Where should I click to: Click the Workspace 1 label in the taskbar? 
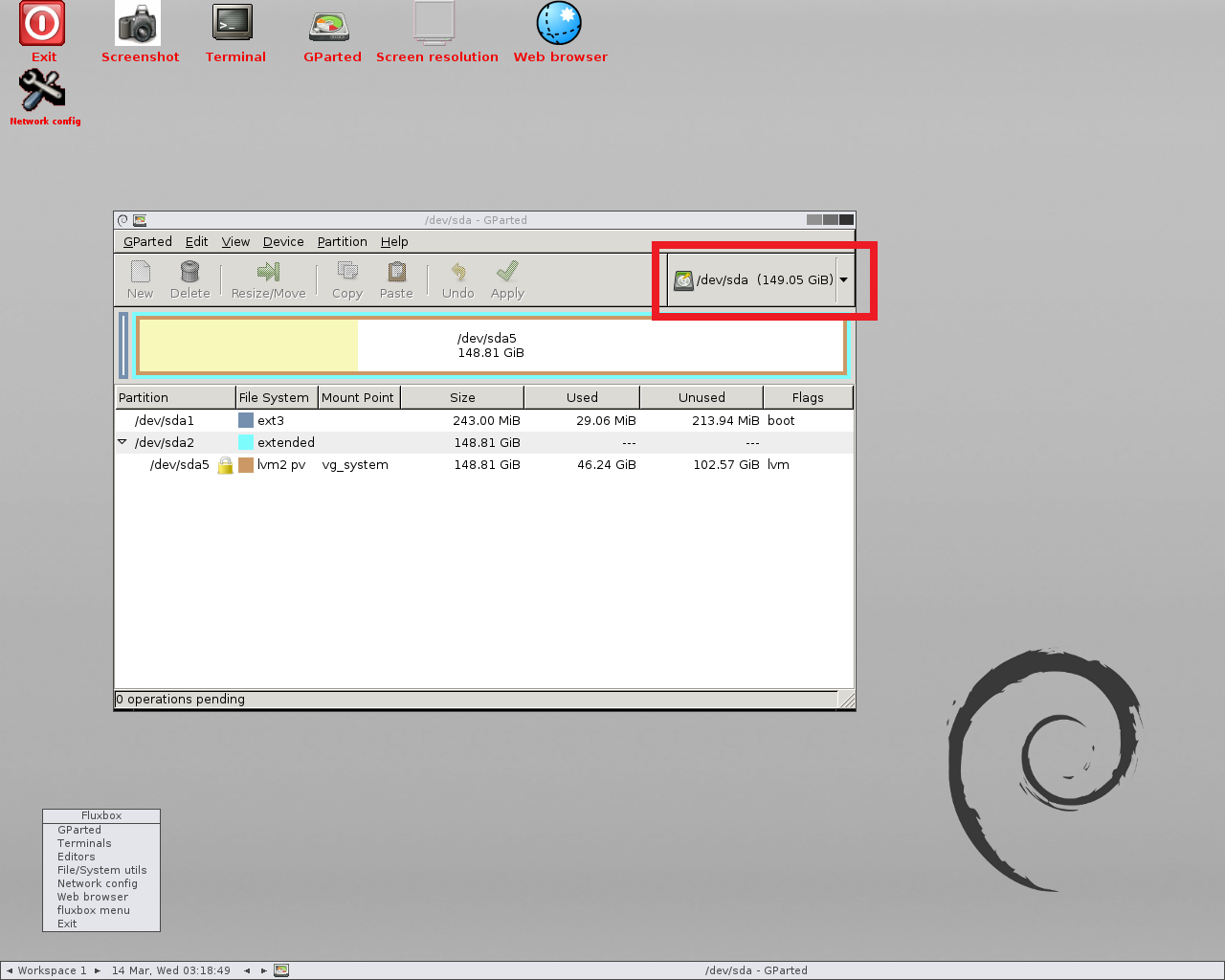tap(52, 970)
